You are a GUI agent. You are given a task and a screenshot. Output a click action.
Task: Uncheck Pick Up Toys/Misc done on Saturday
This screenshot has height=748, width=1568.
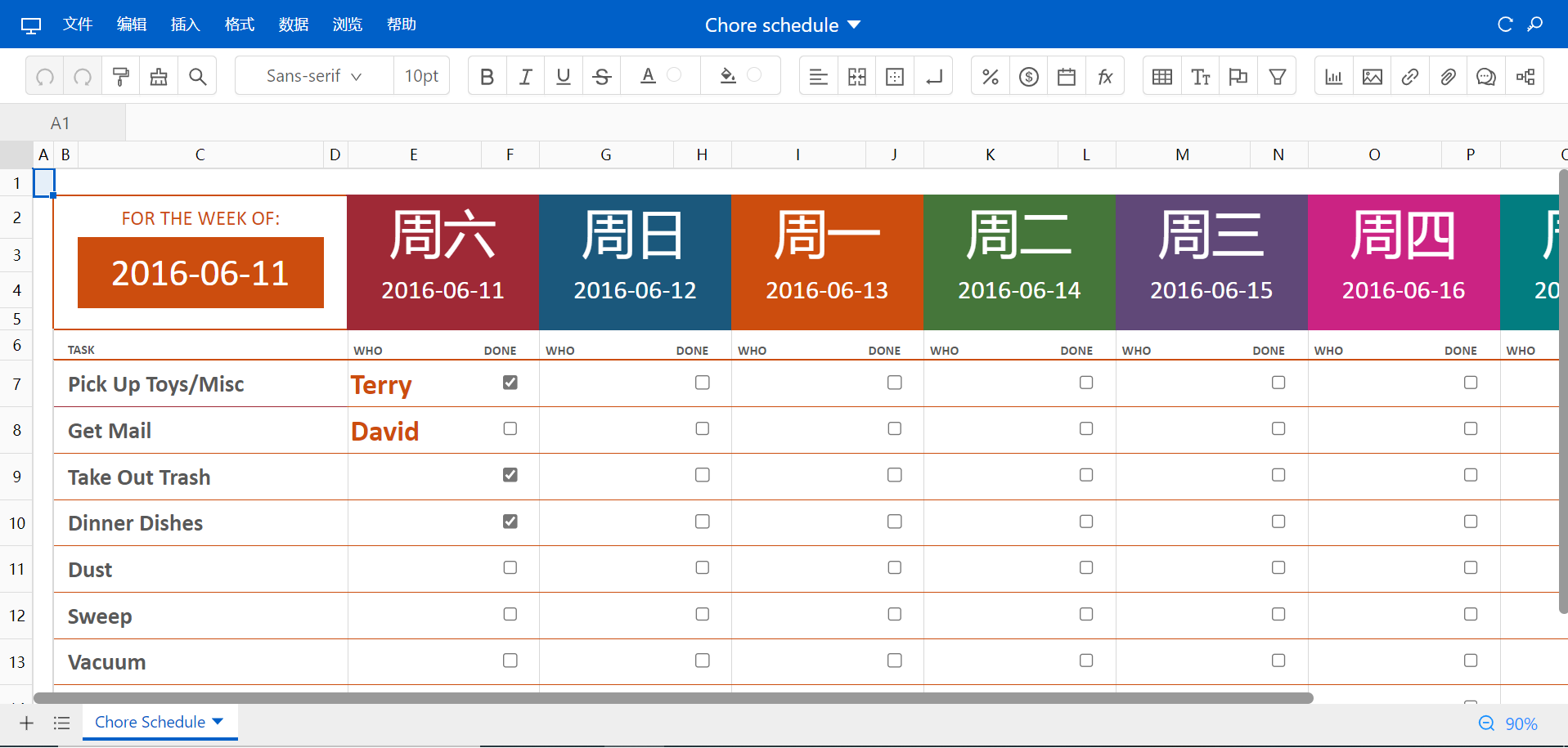(x=510, y=382)
